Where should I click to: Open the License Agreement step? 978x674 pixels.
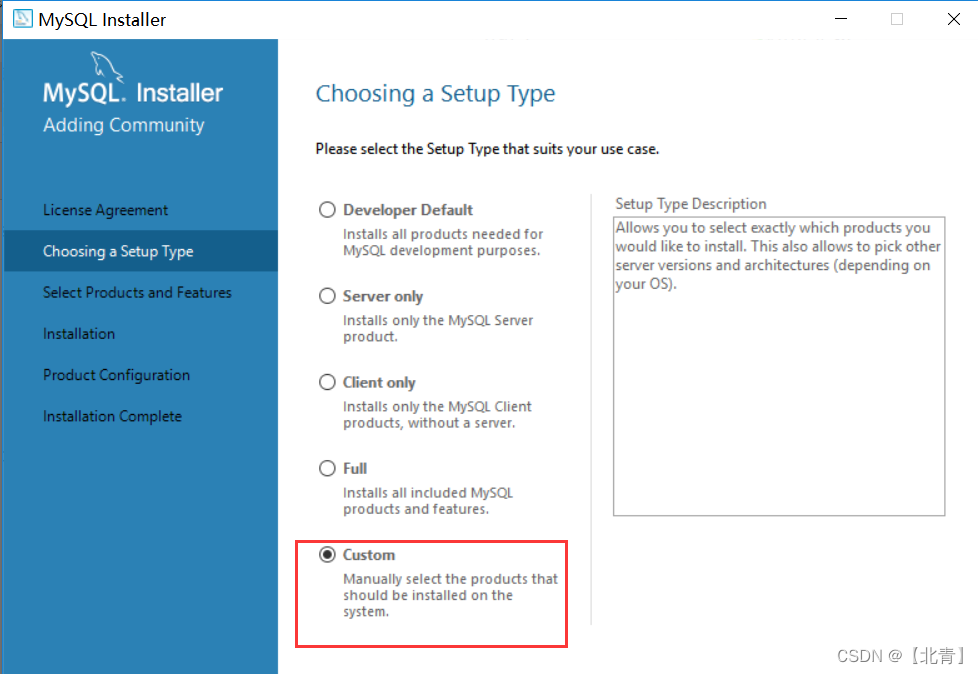pos(105,210)
